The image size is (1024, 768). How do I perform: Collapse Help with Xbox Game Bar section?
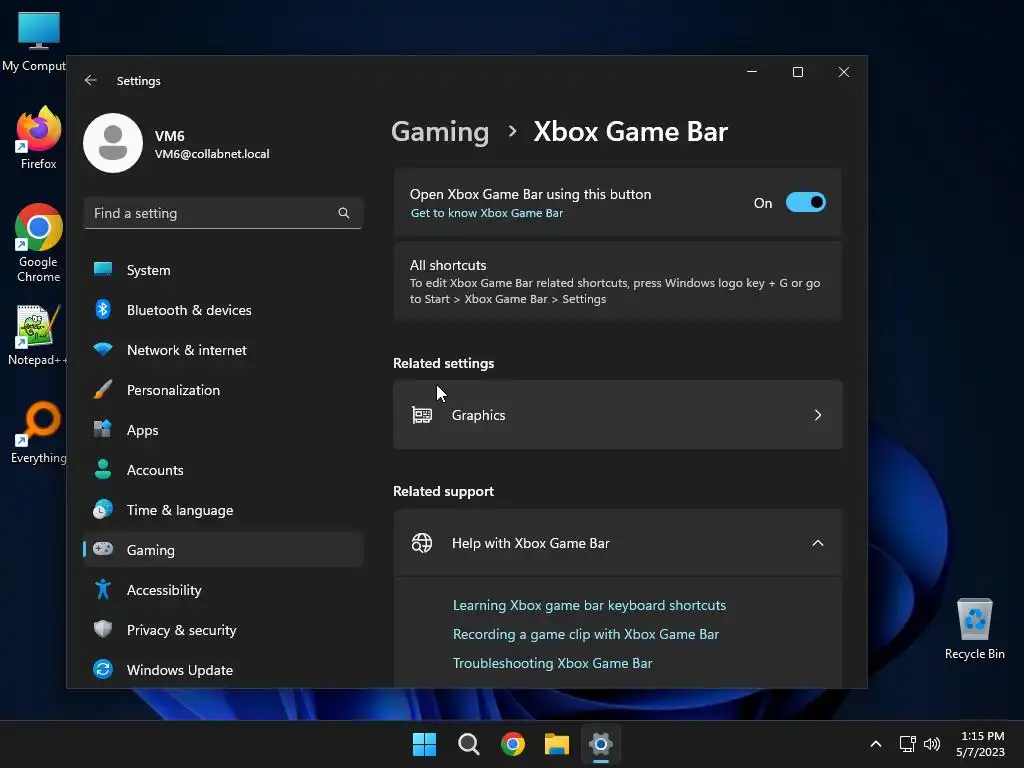(x=817, y=543)
